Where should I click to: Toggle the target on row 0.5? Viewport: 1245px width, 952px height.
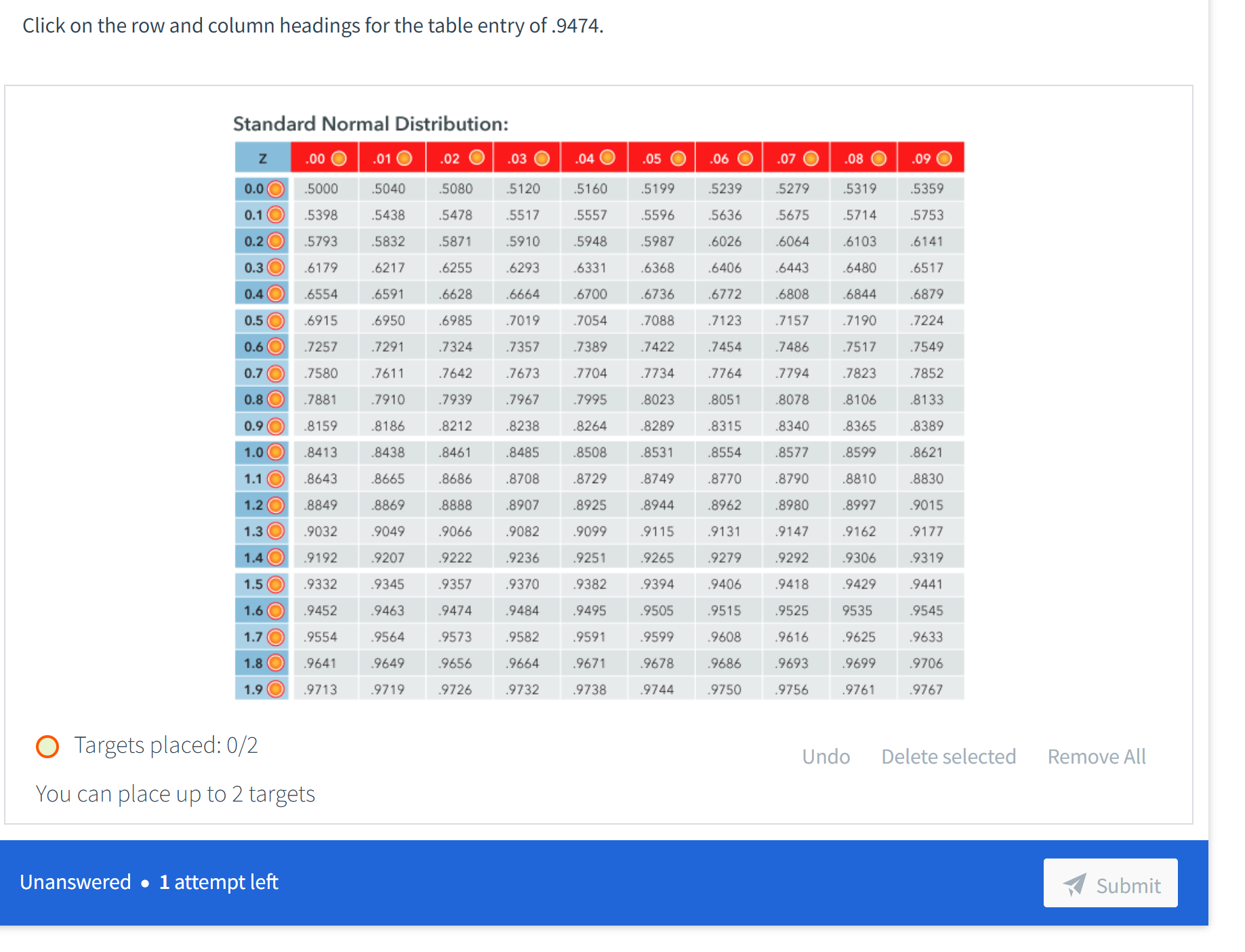pyautogui.click(x=276, y=320)
